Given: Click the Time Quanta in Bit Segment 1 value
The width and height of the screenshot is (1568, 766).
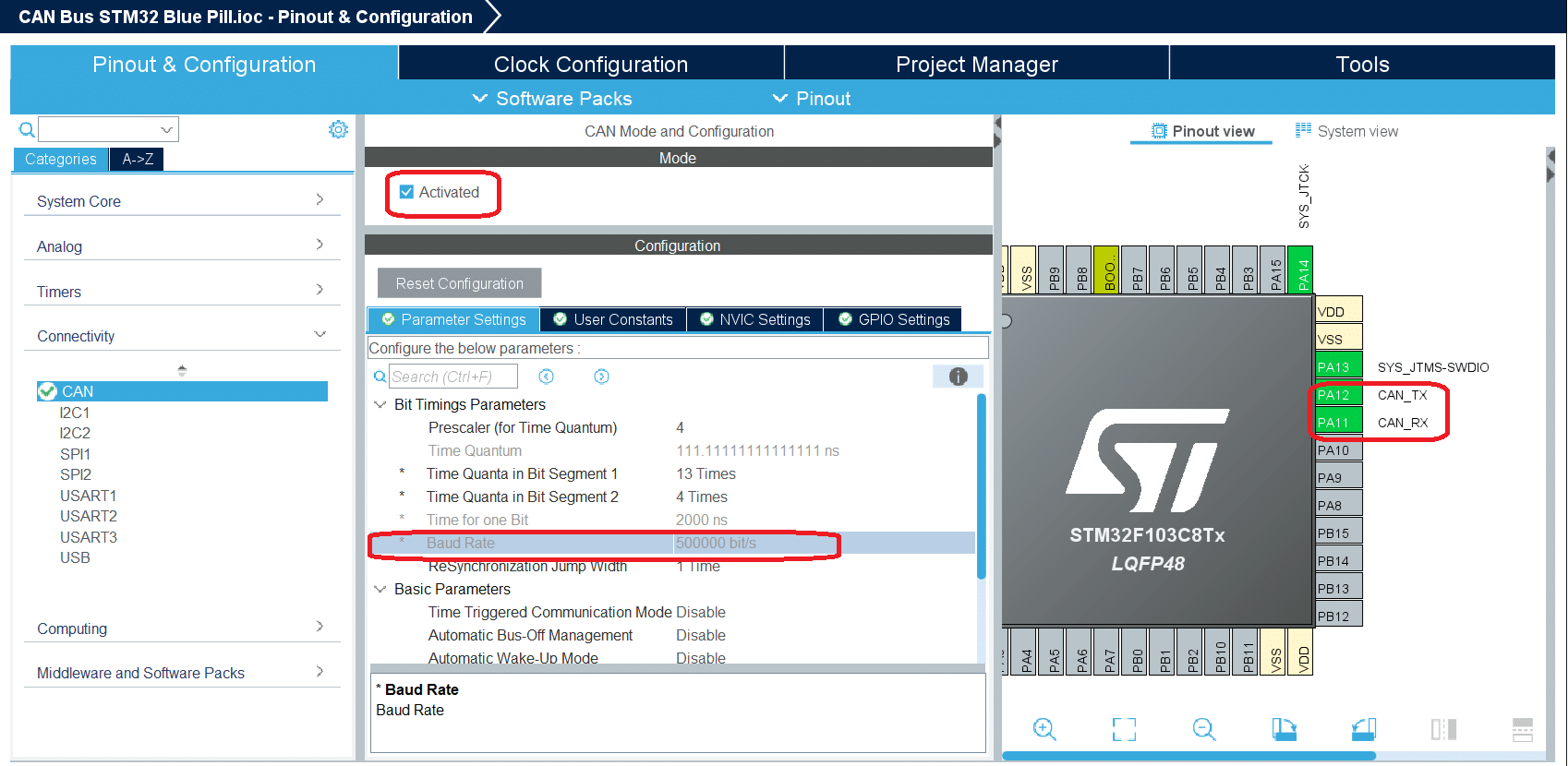Looking at the screenshot, I should tap(706, 473).
